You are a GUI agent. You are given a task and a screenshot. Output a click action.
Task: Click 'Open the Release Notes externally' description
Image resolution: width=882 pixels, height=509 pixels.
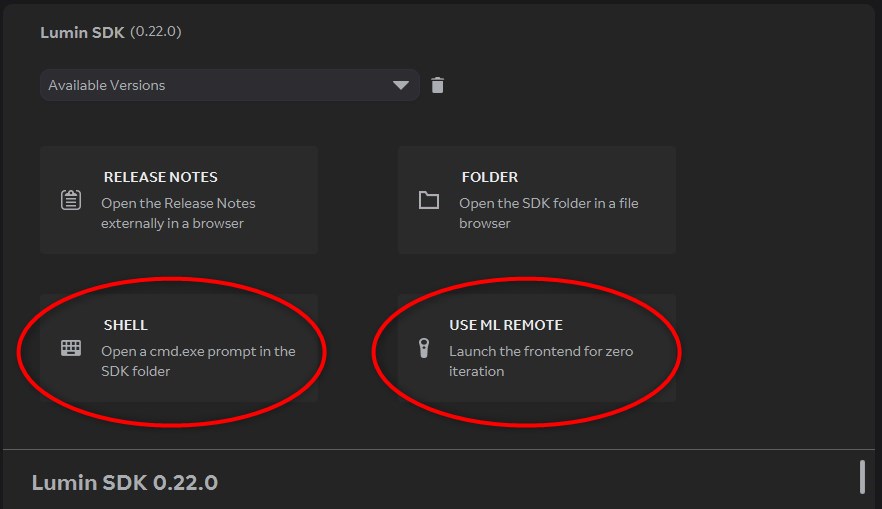click(178, 213)
